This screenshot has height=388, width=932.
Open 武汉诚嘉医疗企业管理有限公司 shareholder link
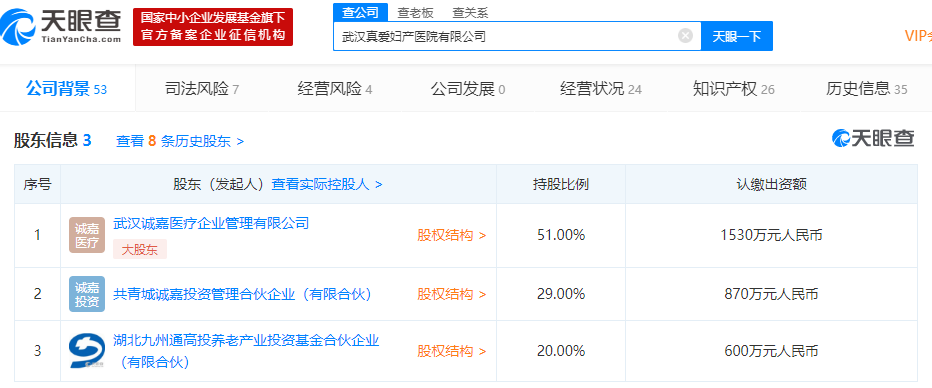tap(211, 223)
